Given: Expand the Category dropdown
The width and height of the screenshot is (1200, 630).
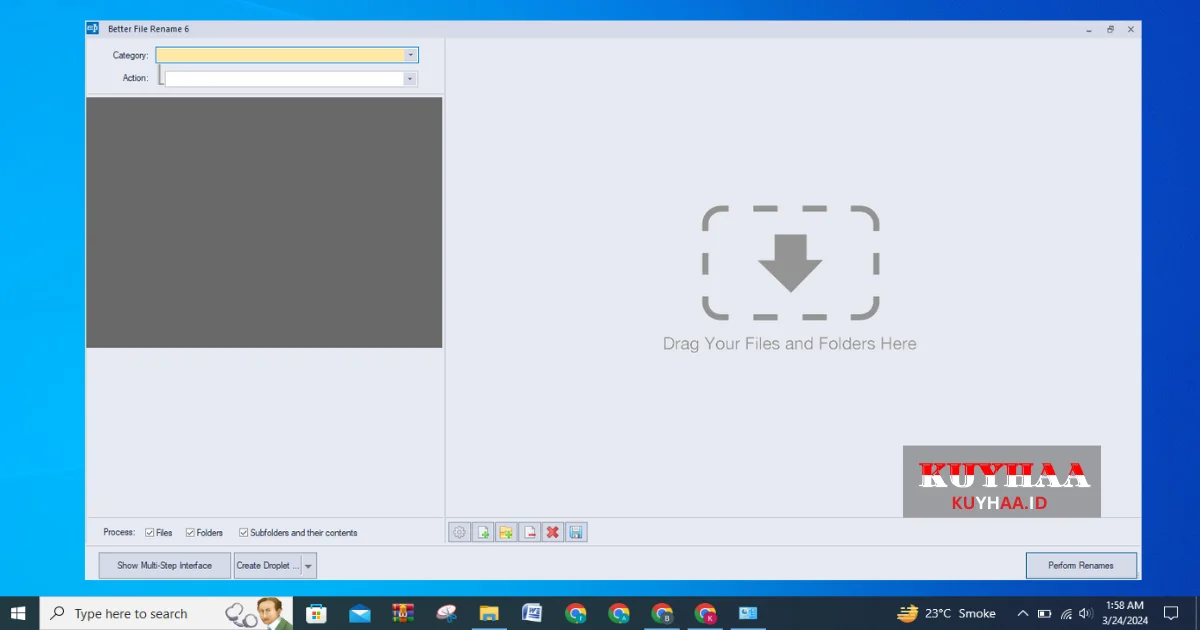Looking at the screenshot, I should [410, 55].
